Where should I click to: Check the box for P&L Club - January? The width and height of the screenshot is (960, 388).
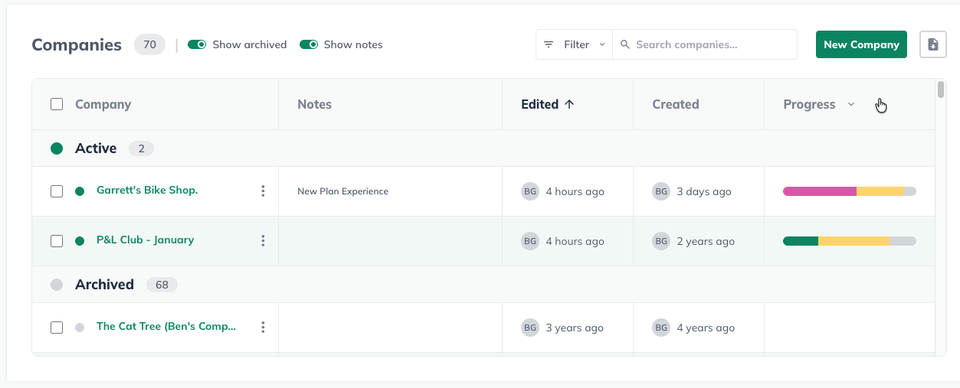pos(56,241)
